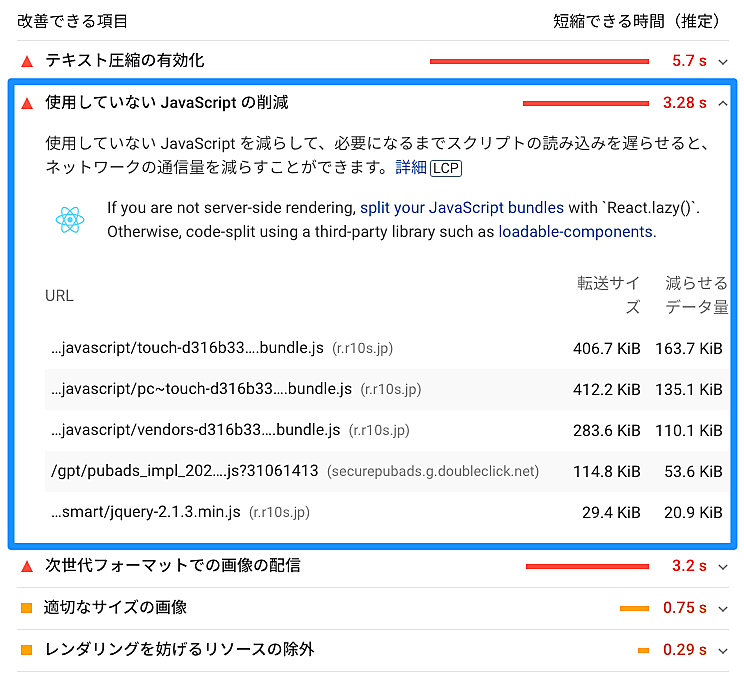Open the loadable-components link
The image size is (744, 682).
coord(575,232)
